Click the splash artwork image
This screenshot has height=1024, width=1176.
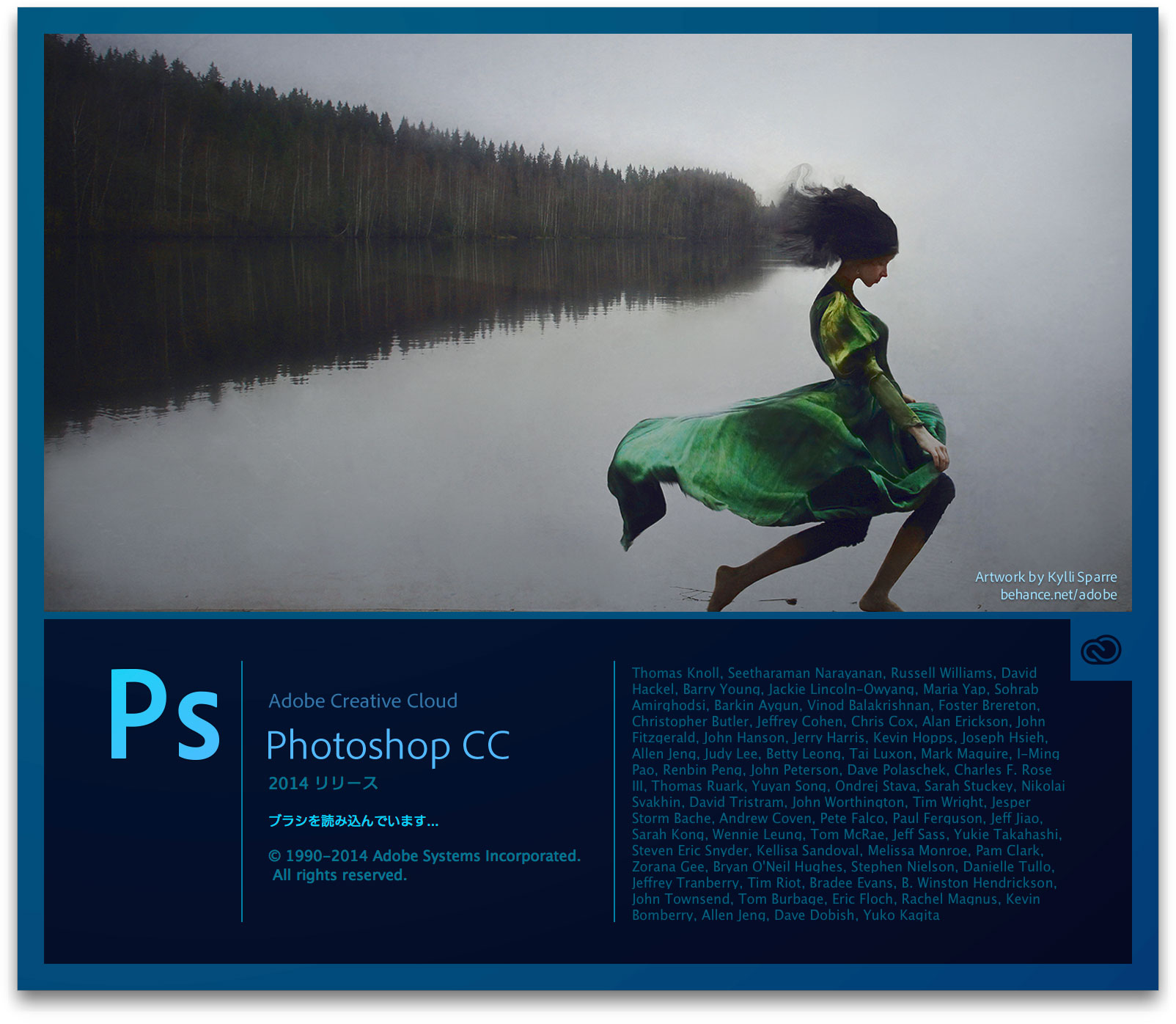tap(587, 322)
